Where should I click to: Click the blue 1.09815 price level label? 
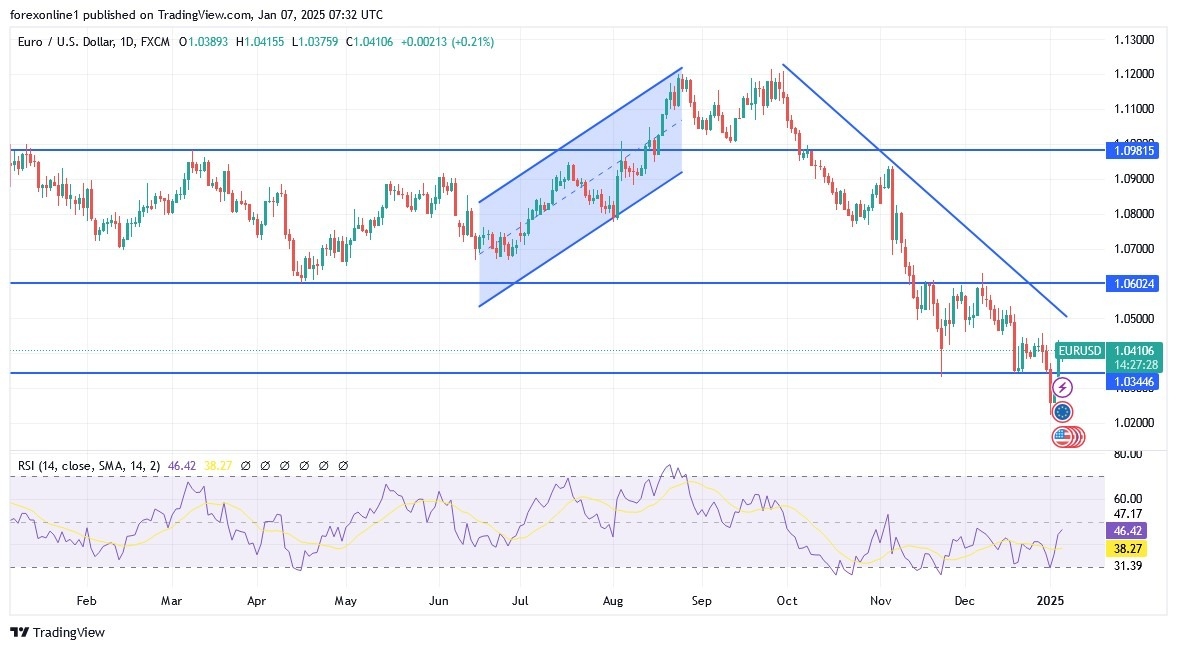(x=1131, y=151)
